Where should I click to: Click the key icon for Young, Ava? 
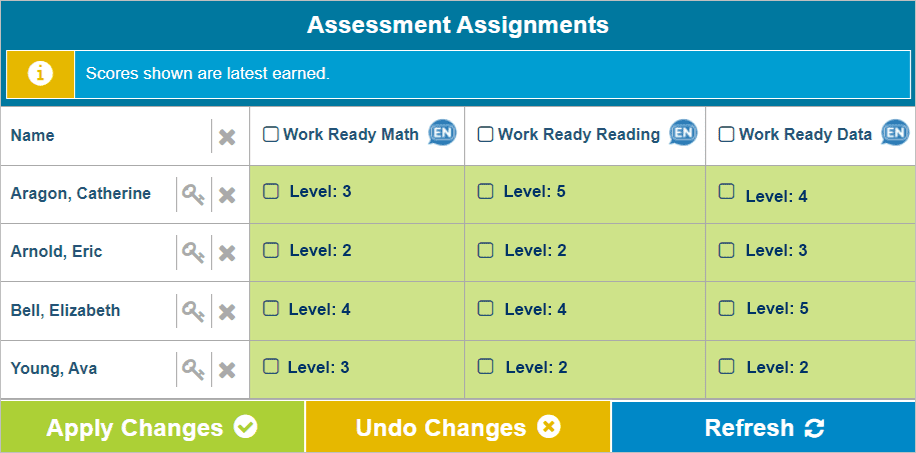click(193, 370)
